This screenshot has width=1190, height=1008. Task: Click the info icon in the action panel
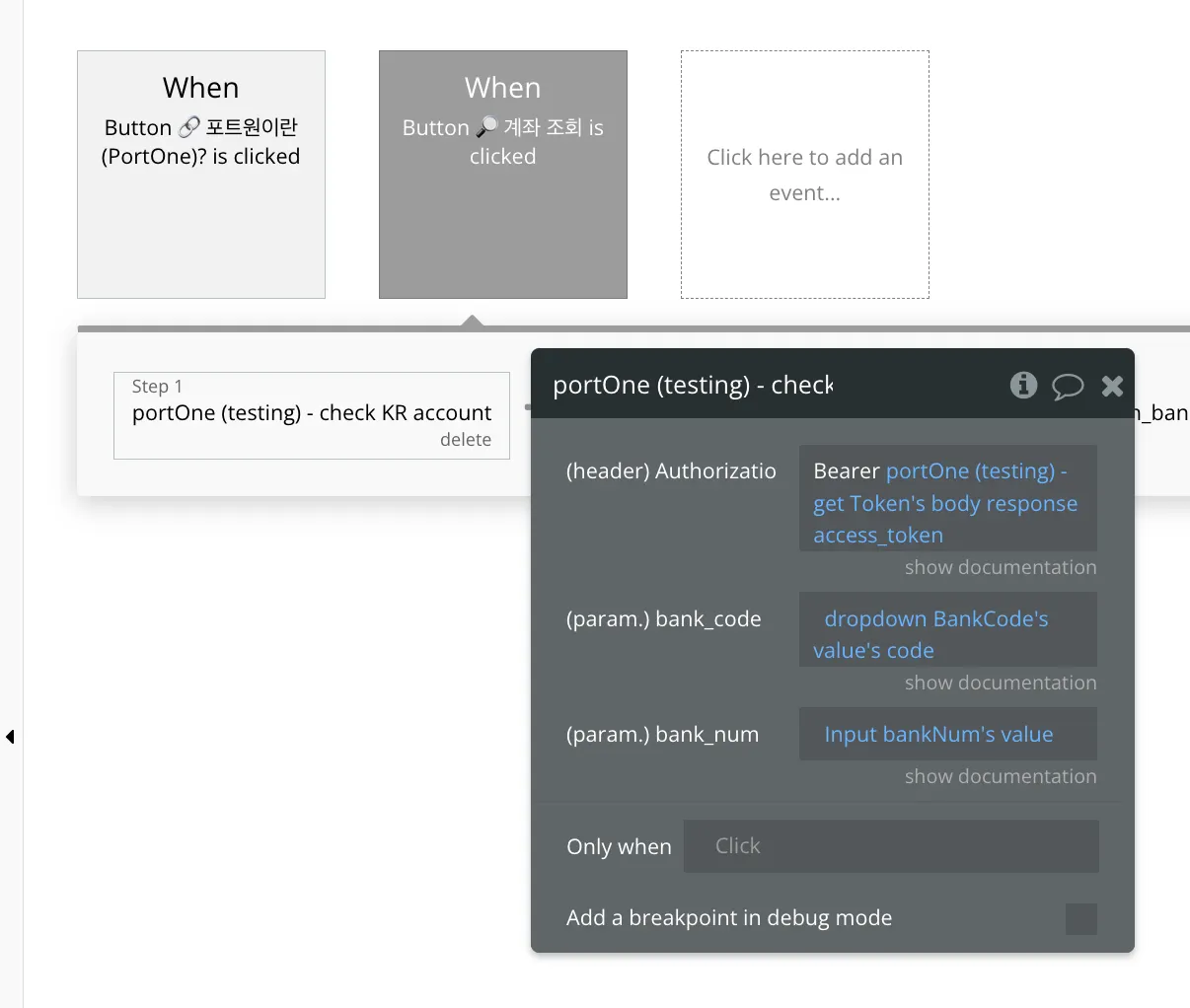click(1023, 385)
